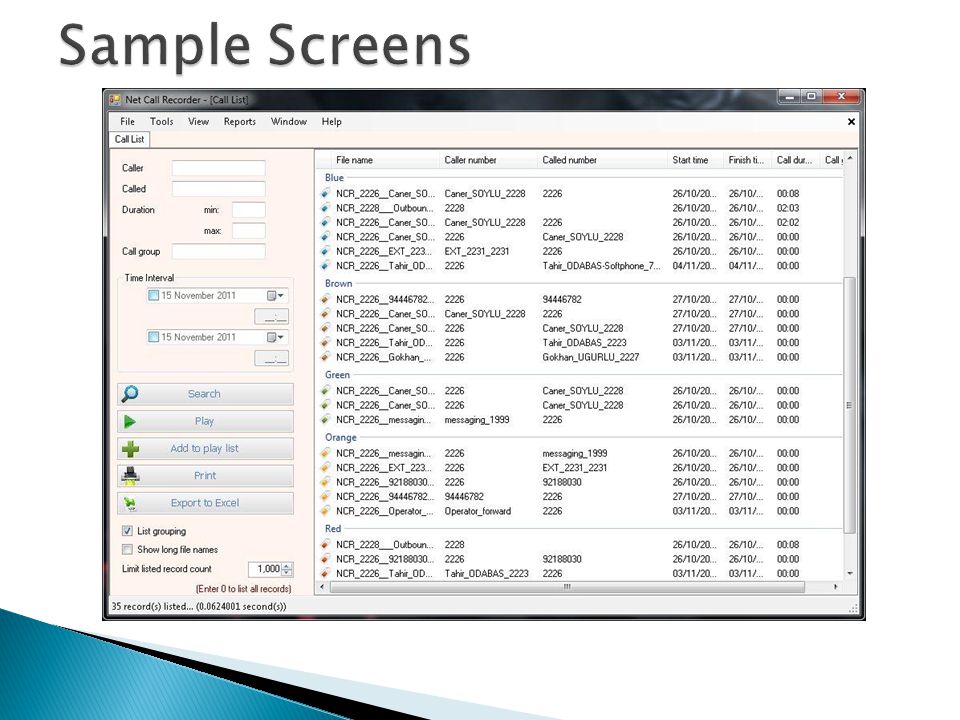Select the Call List tab

tap(129, 139)
